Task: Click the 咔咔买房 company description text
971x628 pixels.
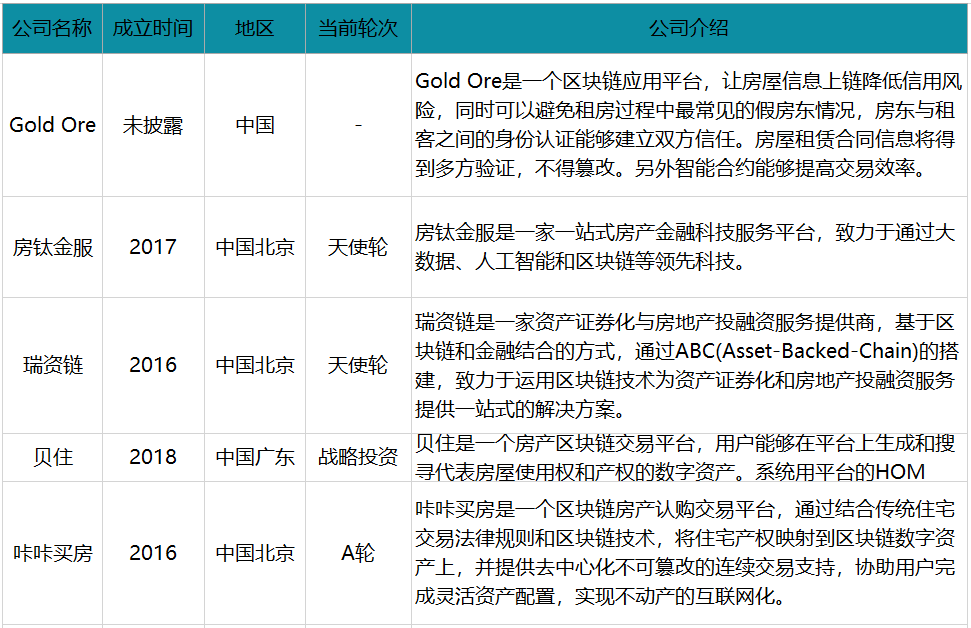Action: pos(685,553)
